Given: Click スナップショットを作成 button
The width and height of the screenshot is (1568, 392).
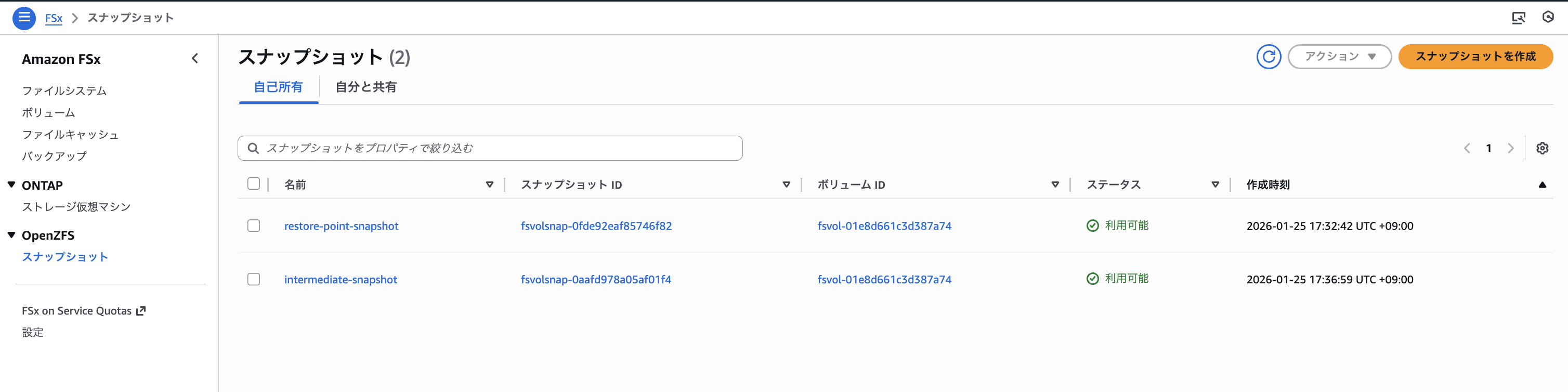Looking at the screenshot, I should click(1475, 57).
